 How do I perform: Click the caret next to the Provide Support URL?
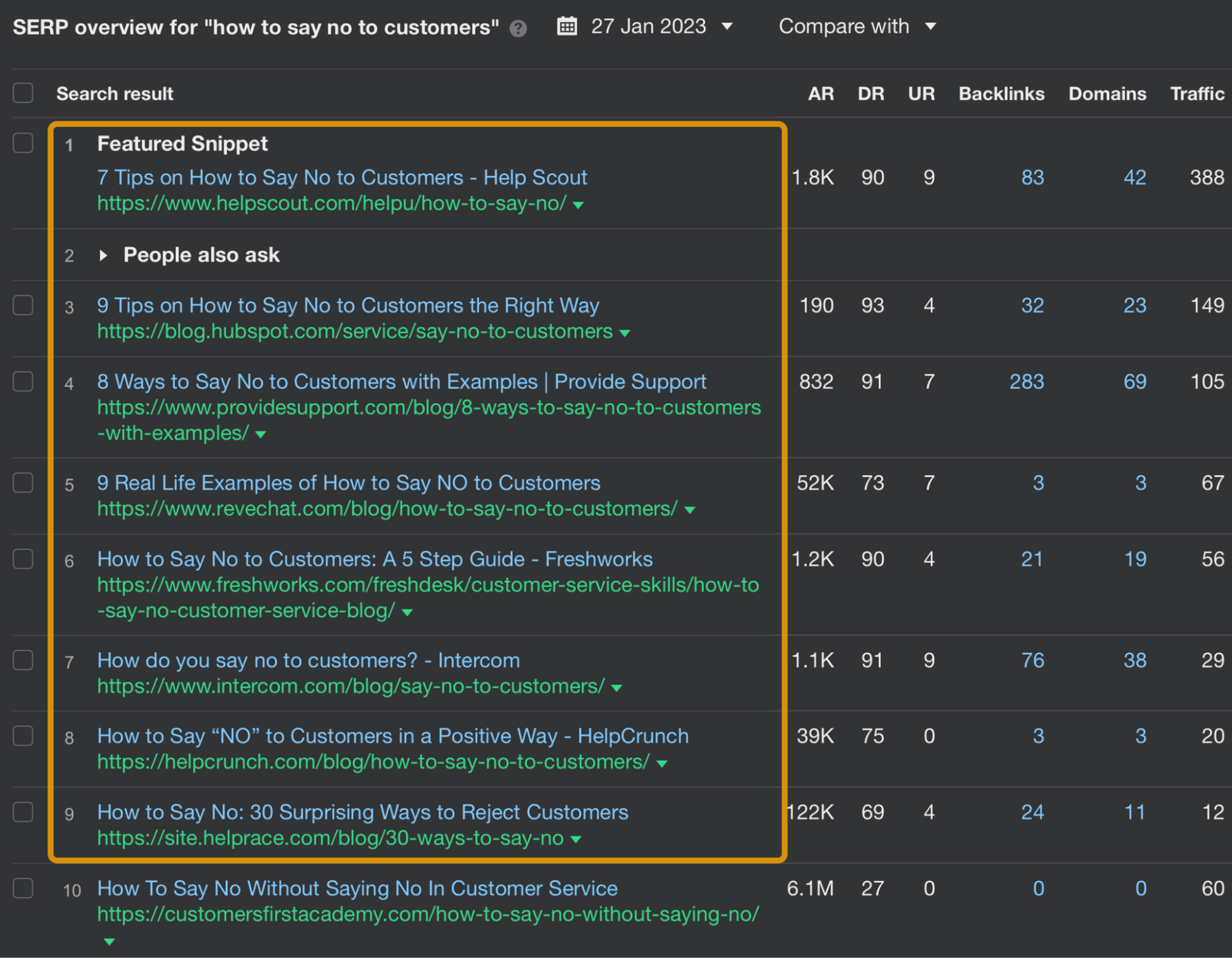[x=260, y=434]
